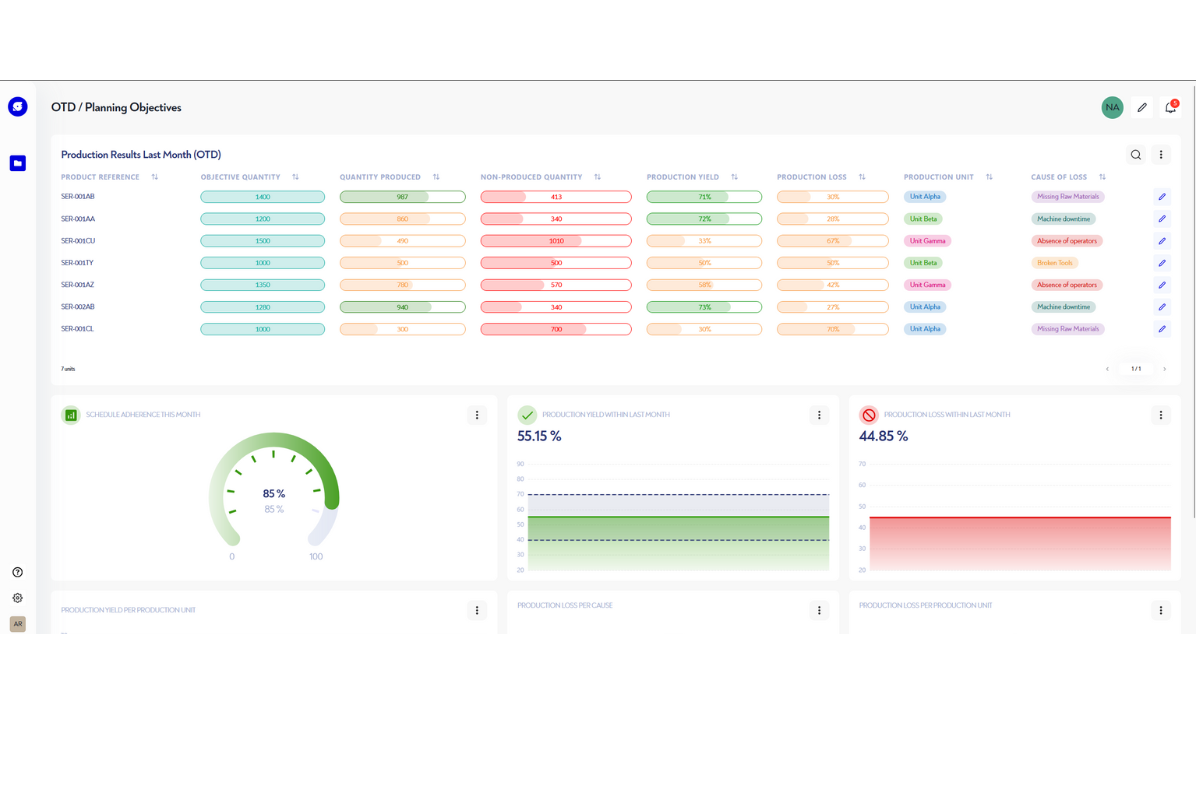Open the help question mark icon

pyautogui.click(x=17, y=572)
